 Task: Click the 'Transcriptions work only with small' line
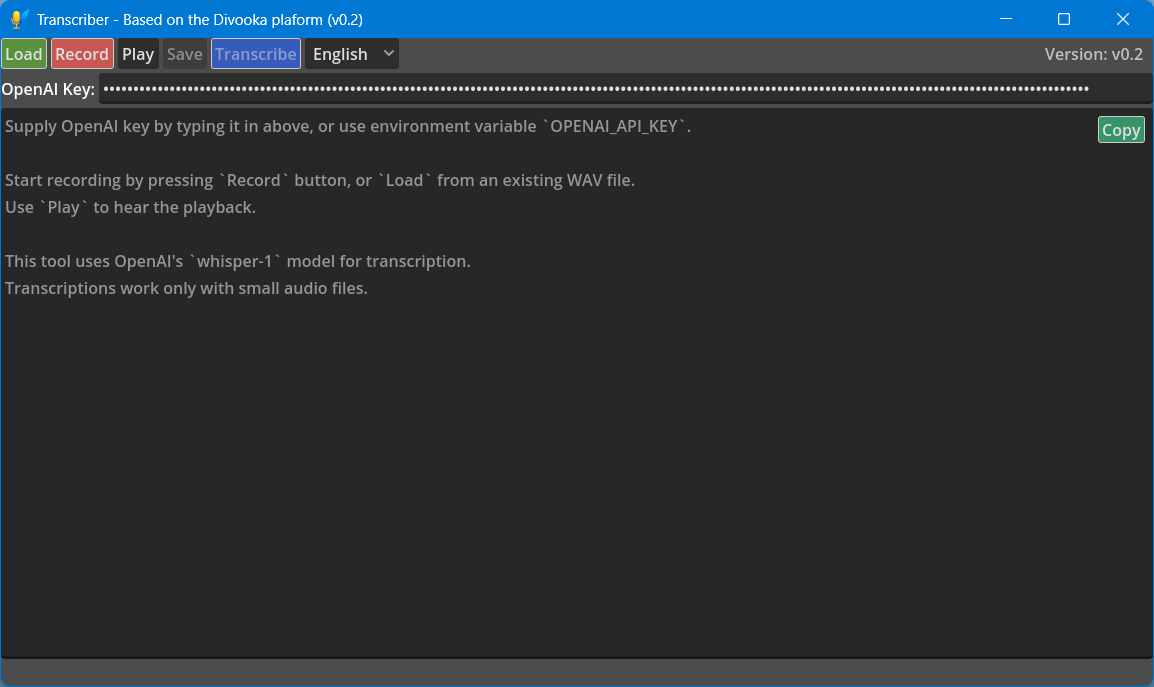click(186, 288)
